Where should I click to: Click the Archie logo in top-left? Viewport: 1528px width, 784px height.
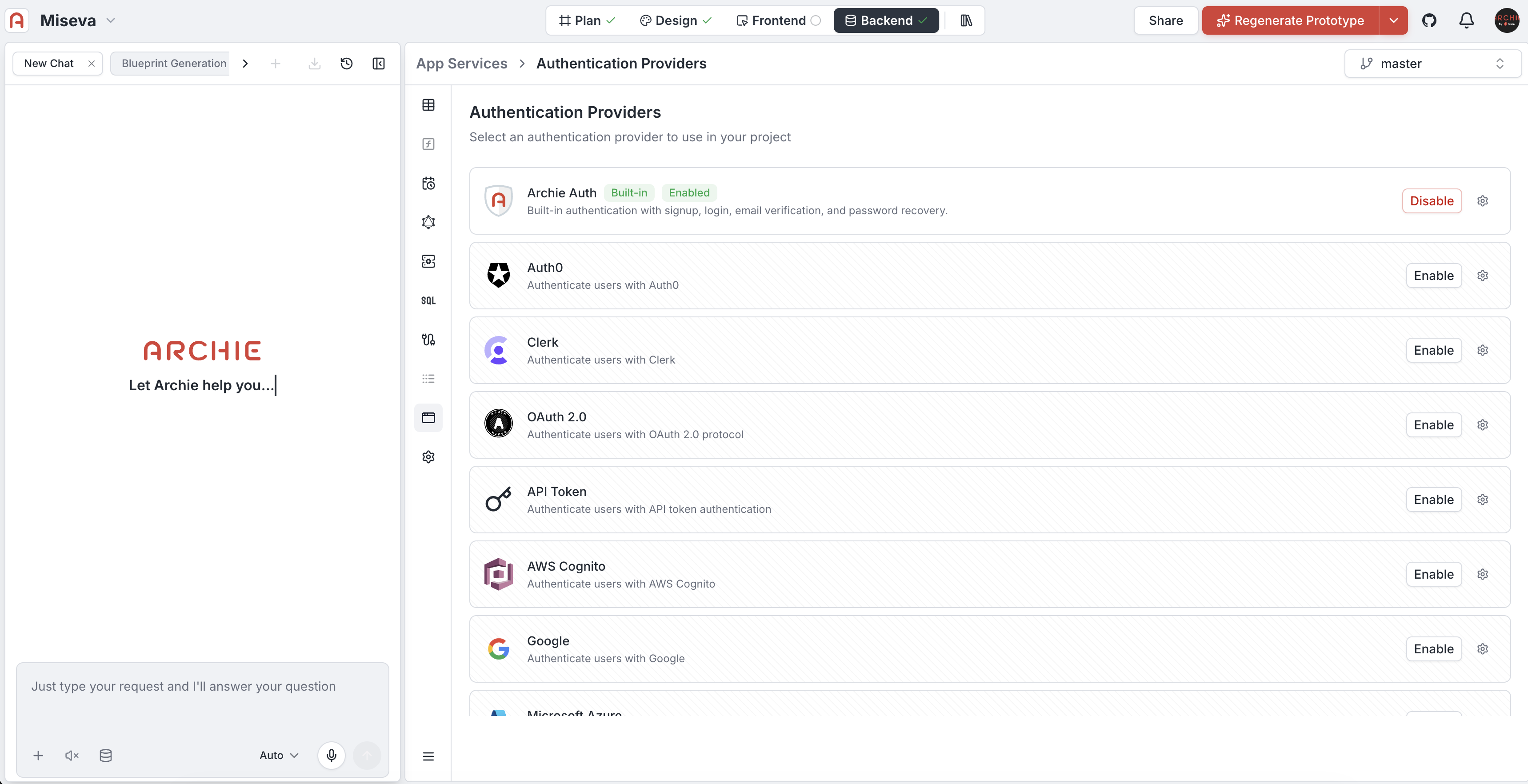point(17,20)
